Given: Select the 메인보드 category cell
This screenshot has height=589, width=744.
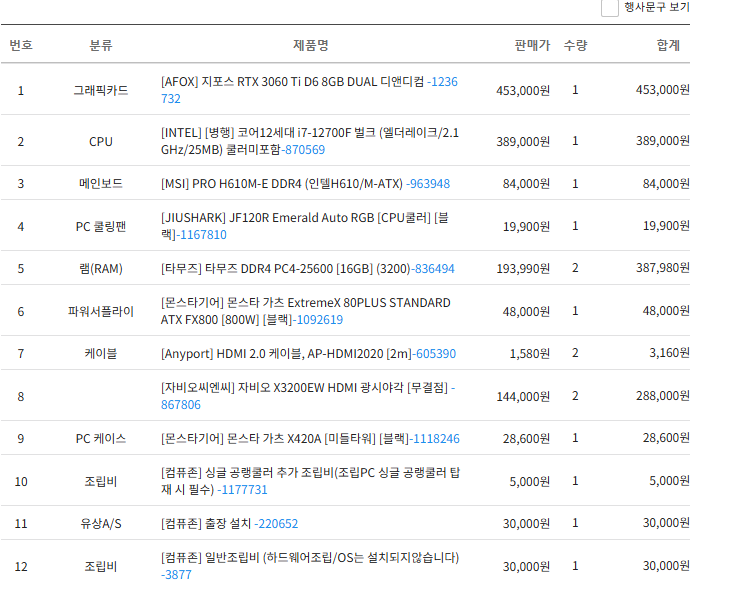Looking at the screenshot, I should (x=101, y=184).
